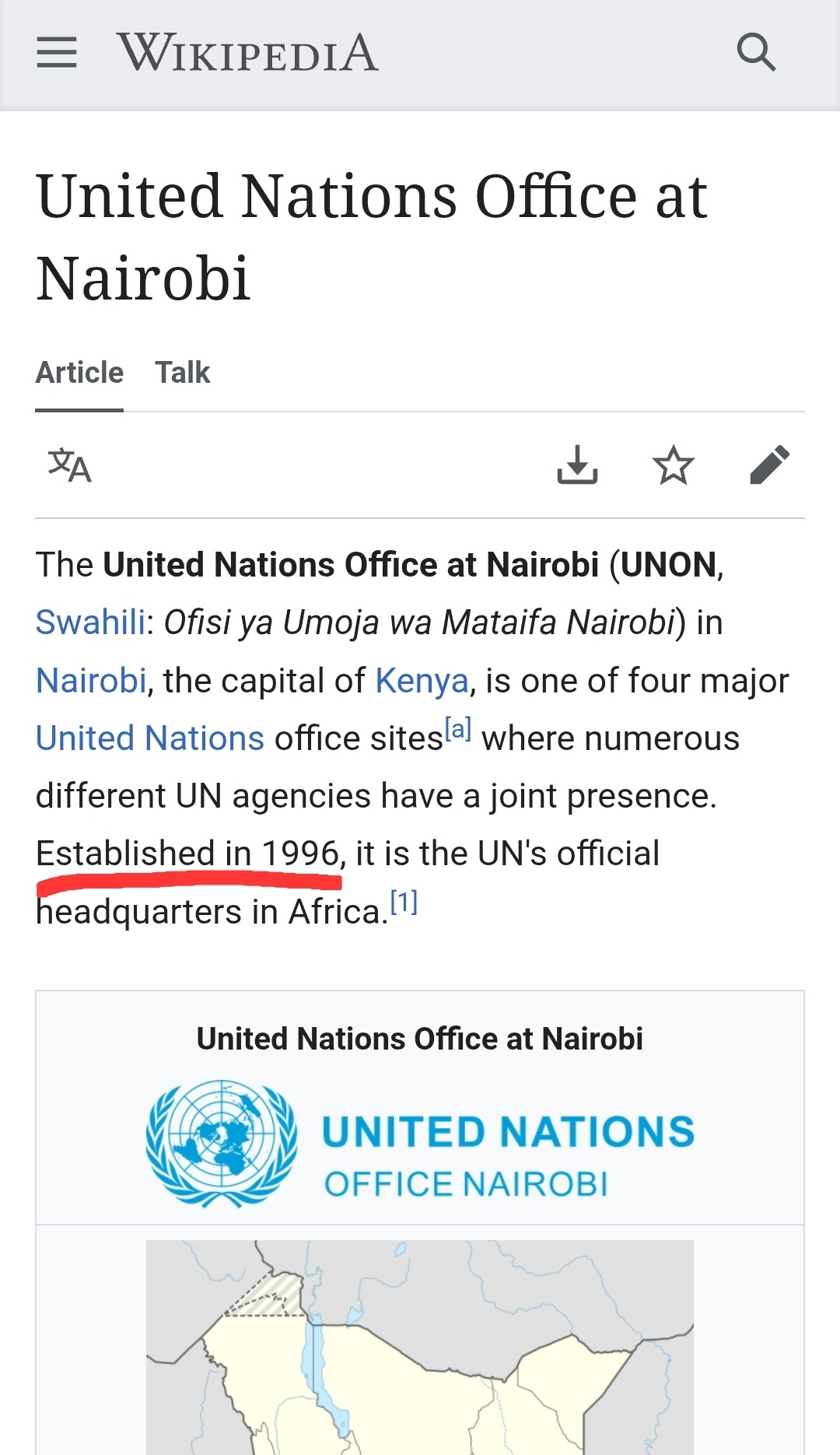Open the language selection icon
The image size is (840, 1455).
click(70, 465)
